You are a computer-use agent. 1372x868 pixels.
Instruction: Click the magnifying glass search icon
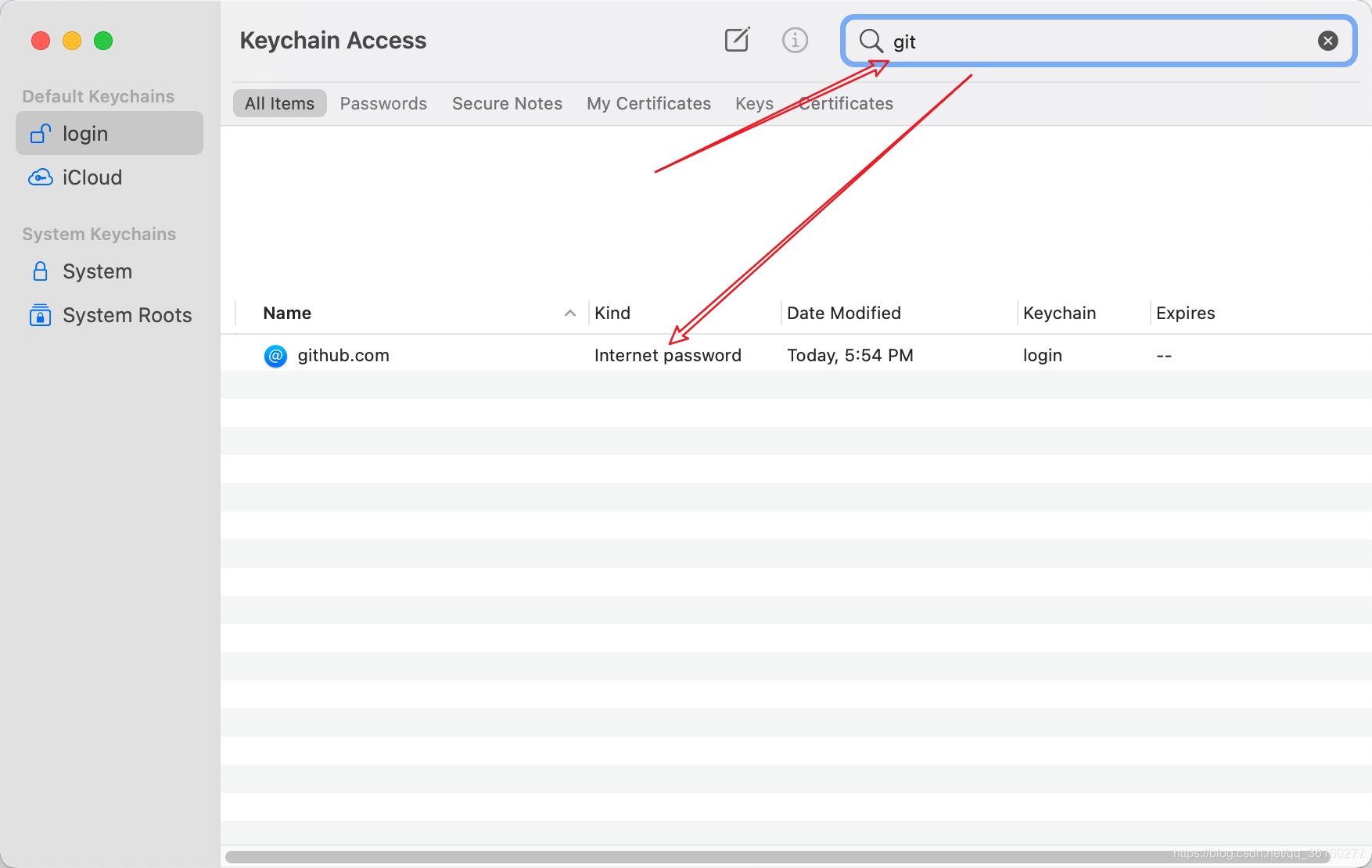[x=871, y=41]
